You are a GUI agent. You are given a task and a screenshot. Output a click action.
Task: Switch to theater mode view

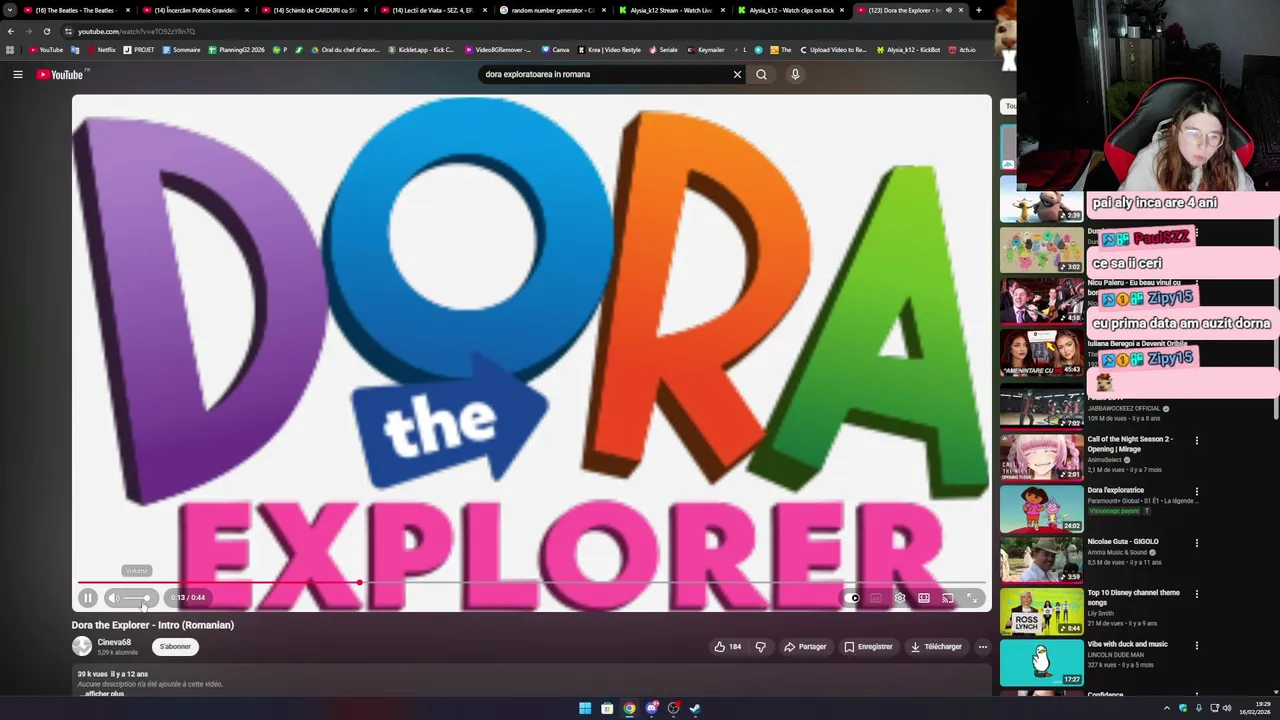(924, 598)
